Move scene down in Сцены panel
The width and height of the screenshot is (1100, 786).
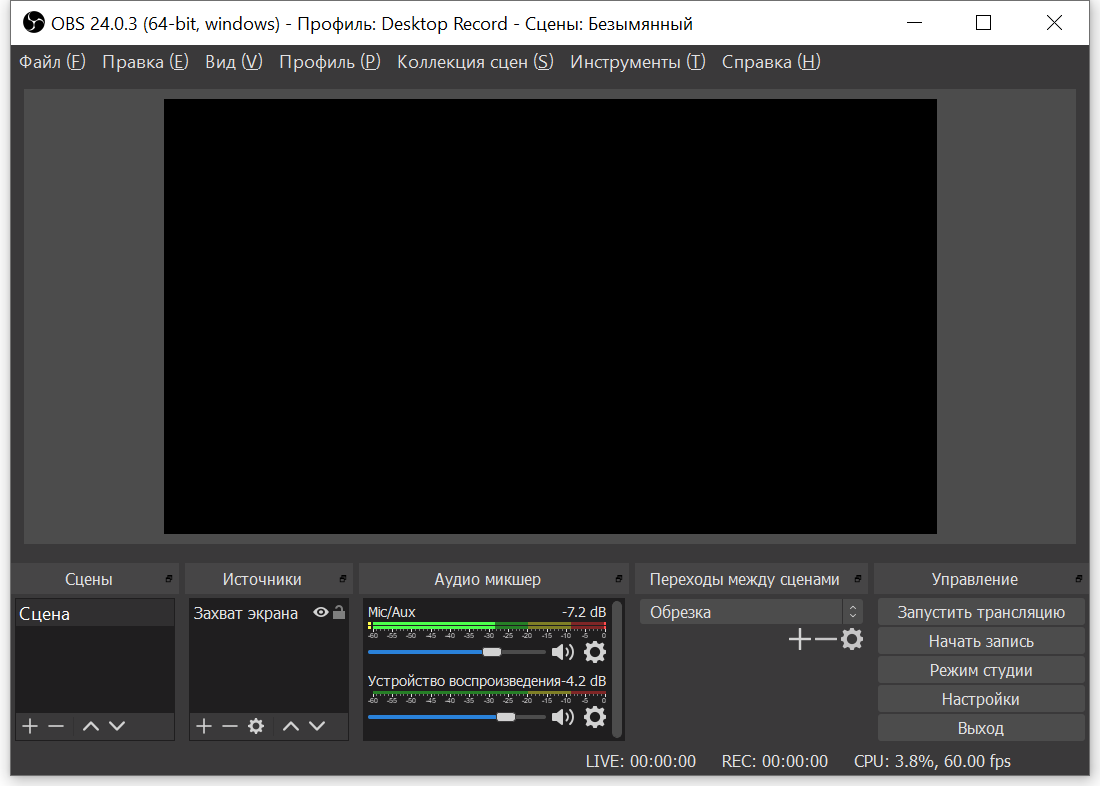pos(117,726)
